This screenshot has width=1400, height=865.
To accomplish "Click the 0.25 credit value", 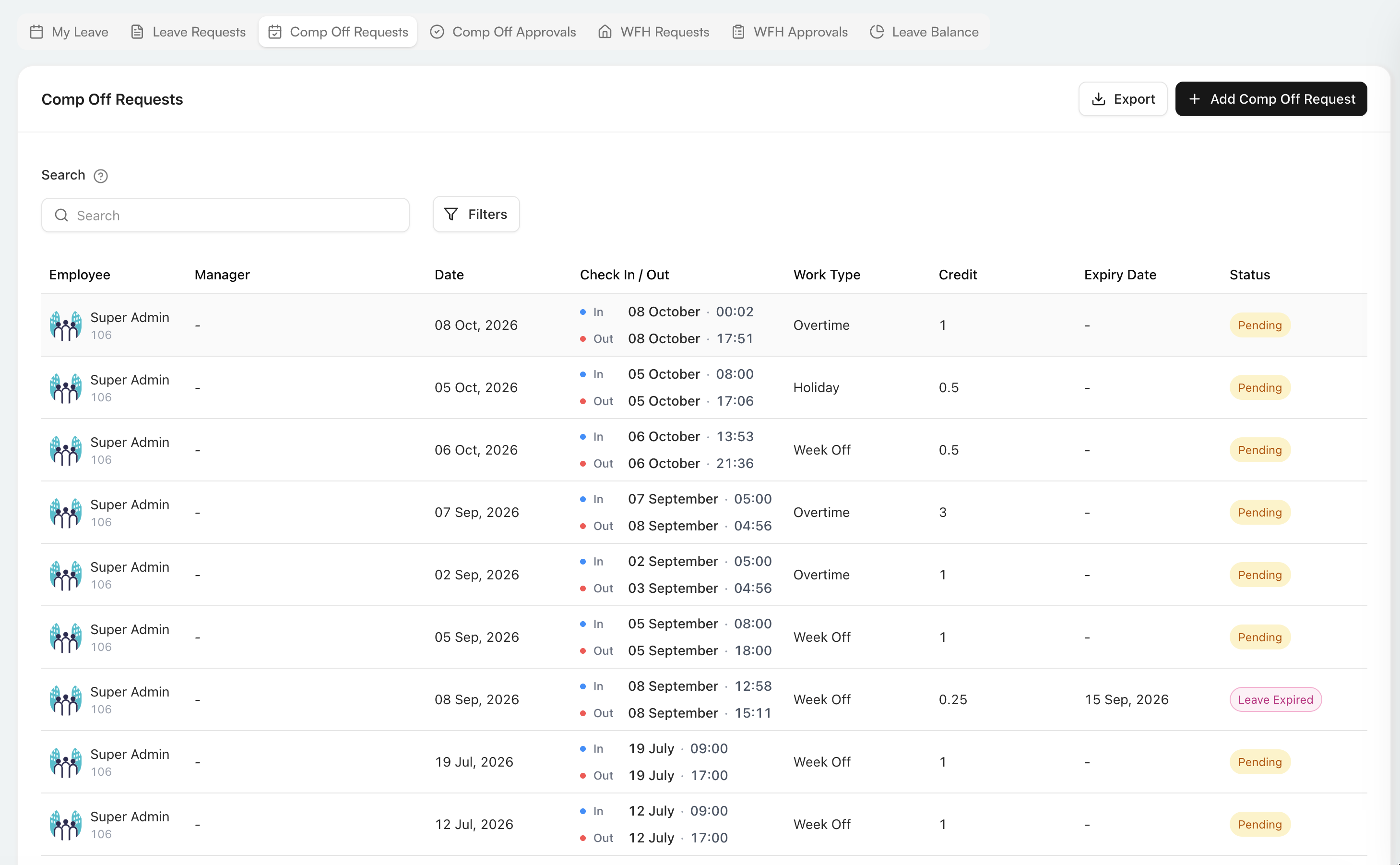I will (x=952, y=700).
